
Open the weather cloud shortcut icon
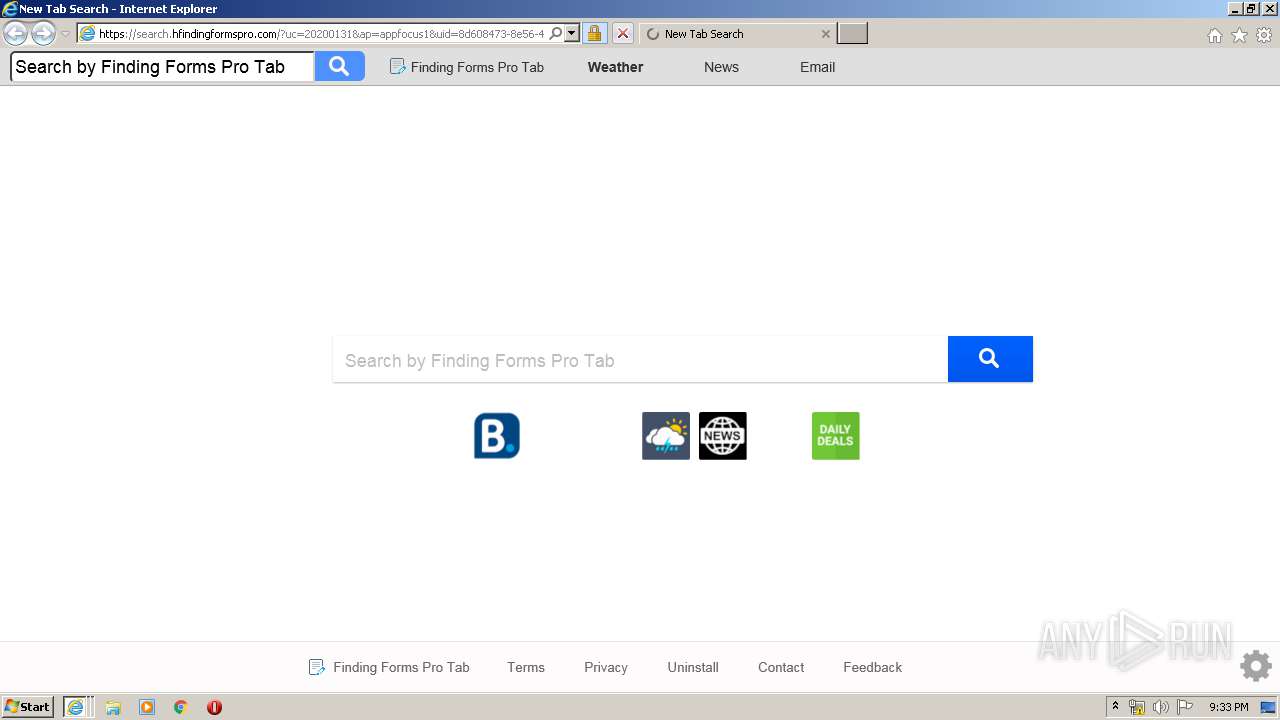pos(666,436)
